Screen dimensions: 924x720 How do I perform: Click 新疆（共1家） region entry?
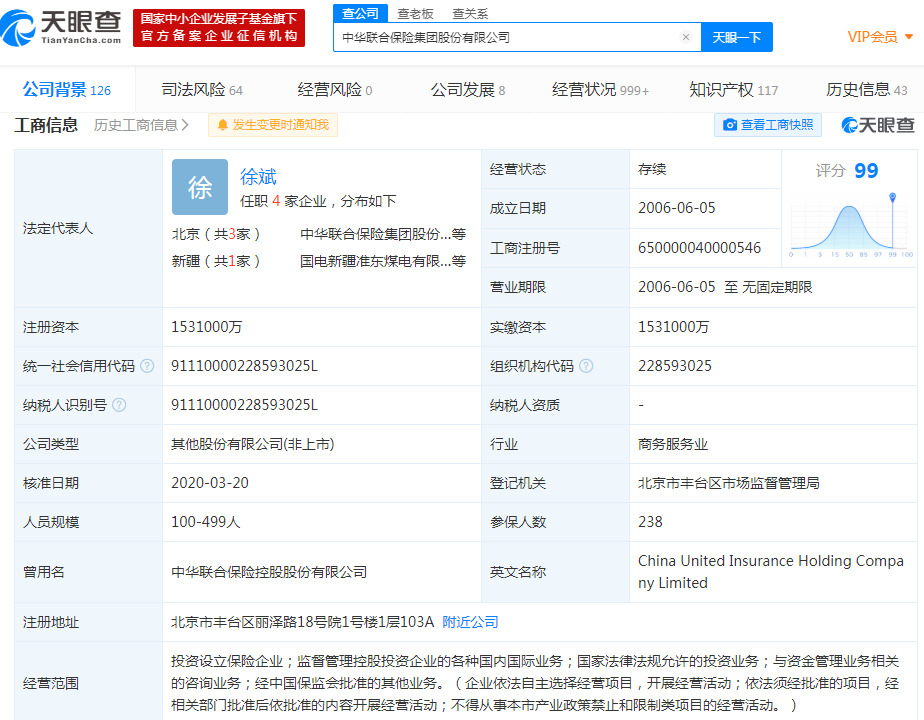[216, 261]
